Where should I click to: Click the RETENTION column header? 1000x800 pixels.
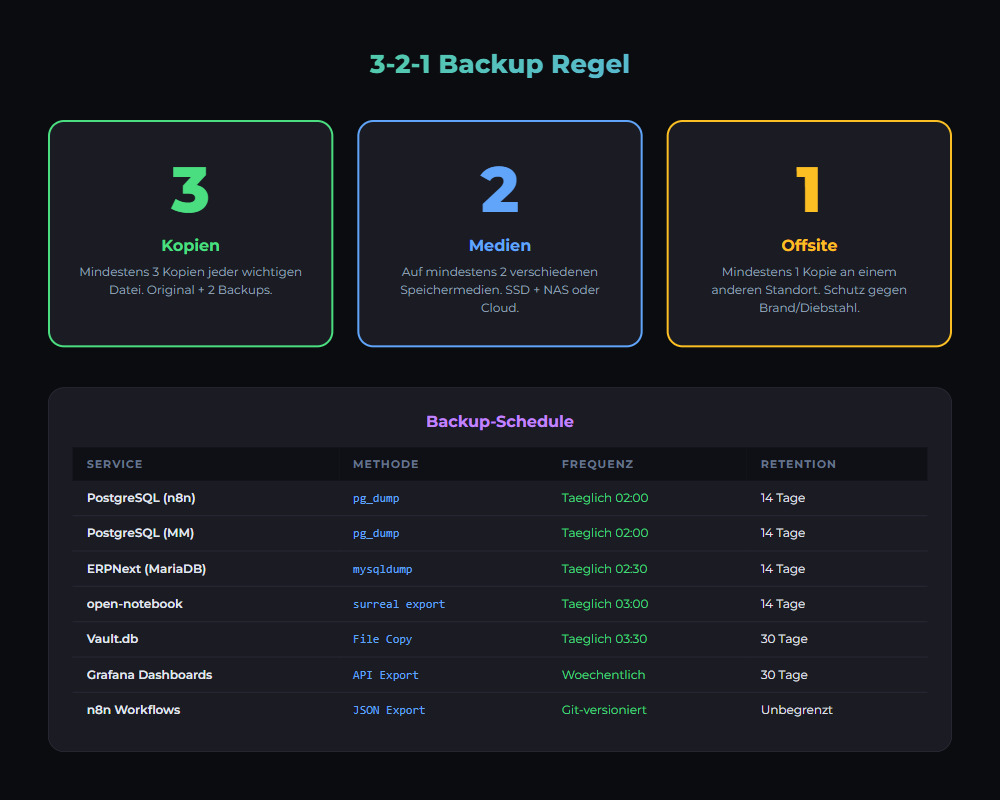798,464
